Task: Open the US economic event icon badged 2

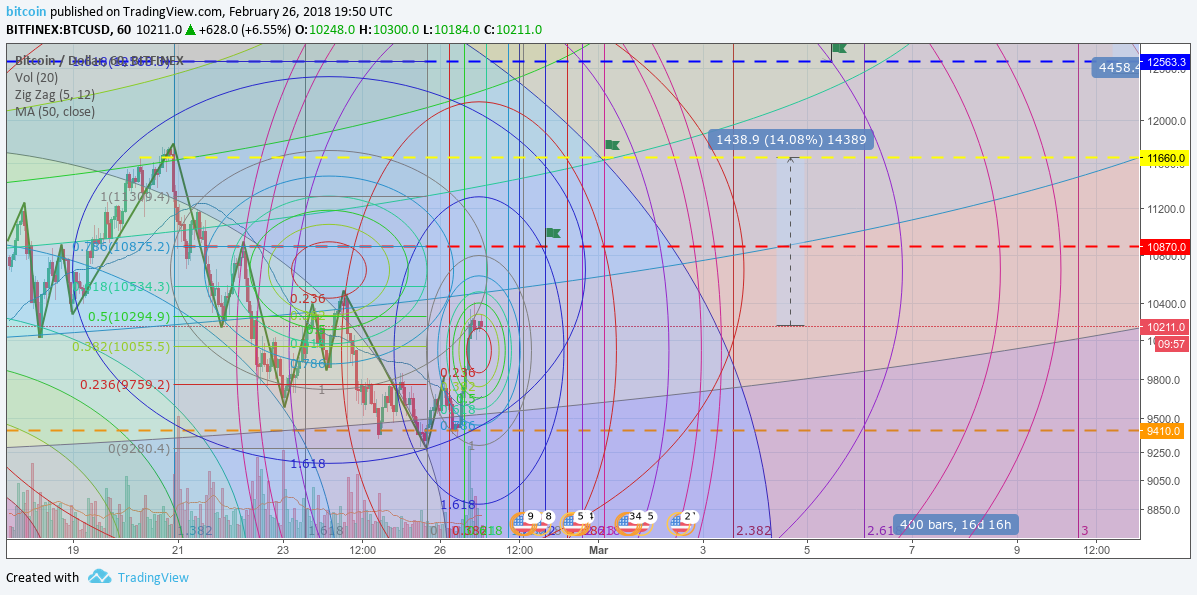Action: coord(679,522)
